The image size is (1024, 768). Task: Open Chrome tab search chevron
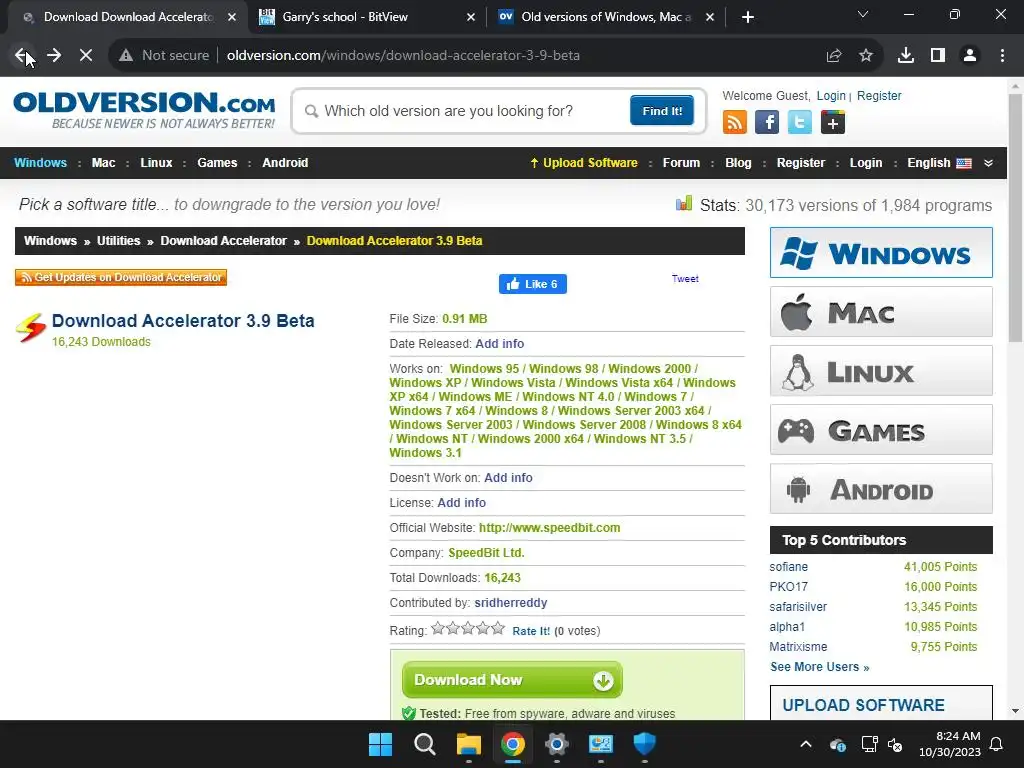(863, 14)
